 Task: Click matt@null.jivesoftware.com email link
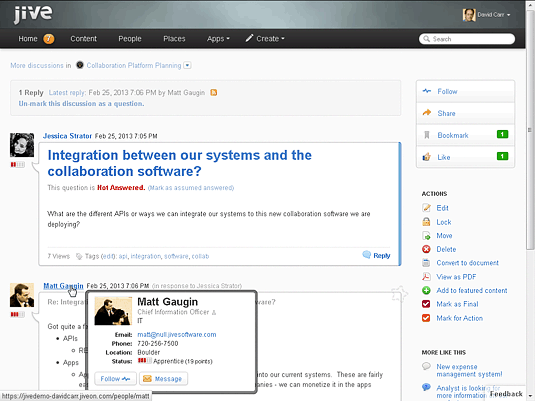pyautogui.click(x=177, y=334)
